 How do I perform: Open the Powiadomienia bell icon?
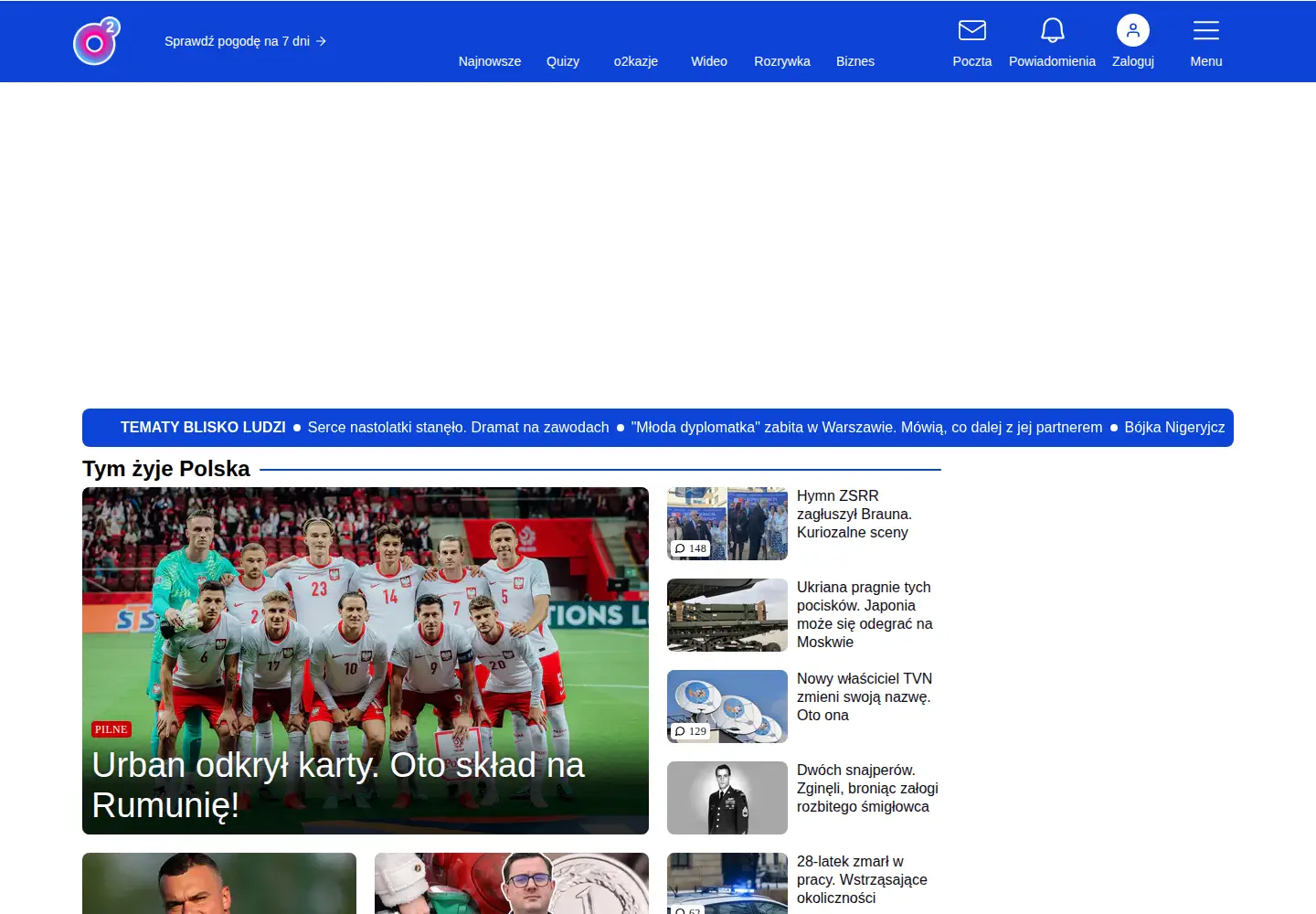coord(1052,30)
